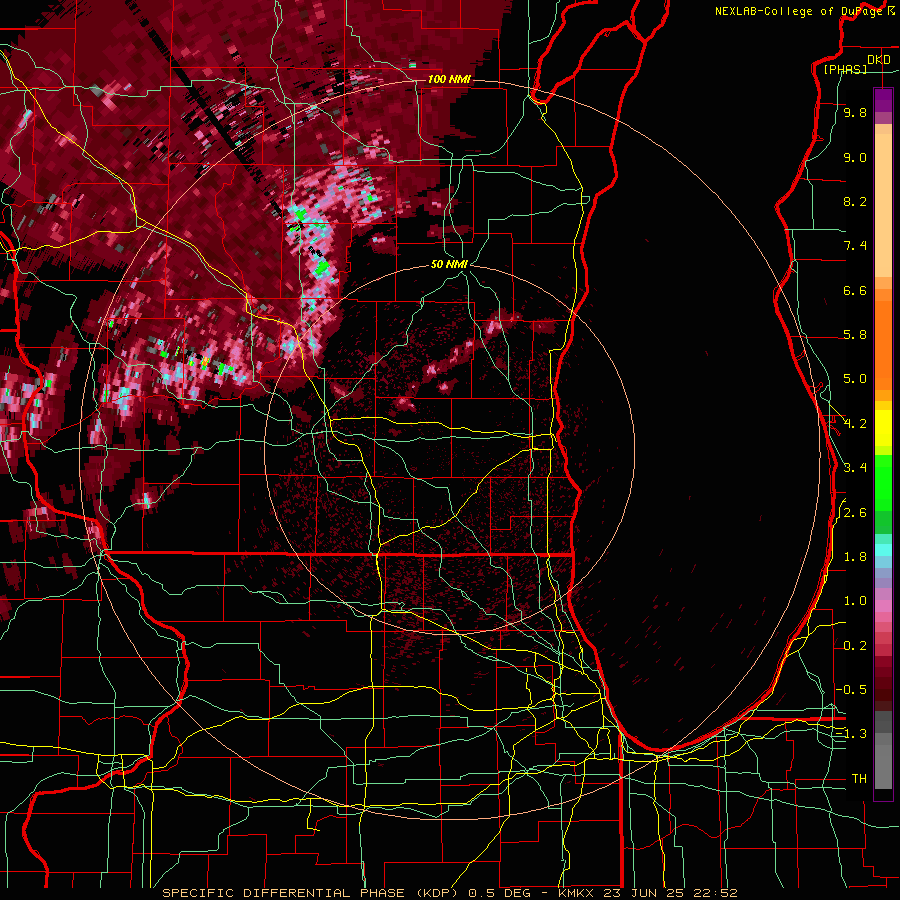Click the 5.0 color scale value
Image resolution: width=900 pixels, height=900 pixels.
(855, 379)
